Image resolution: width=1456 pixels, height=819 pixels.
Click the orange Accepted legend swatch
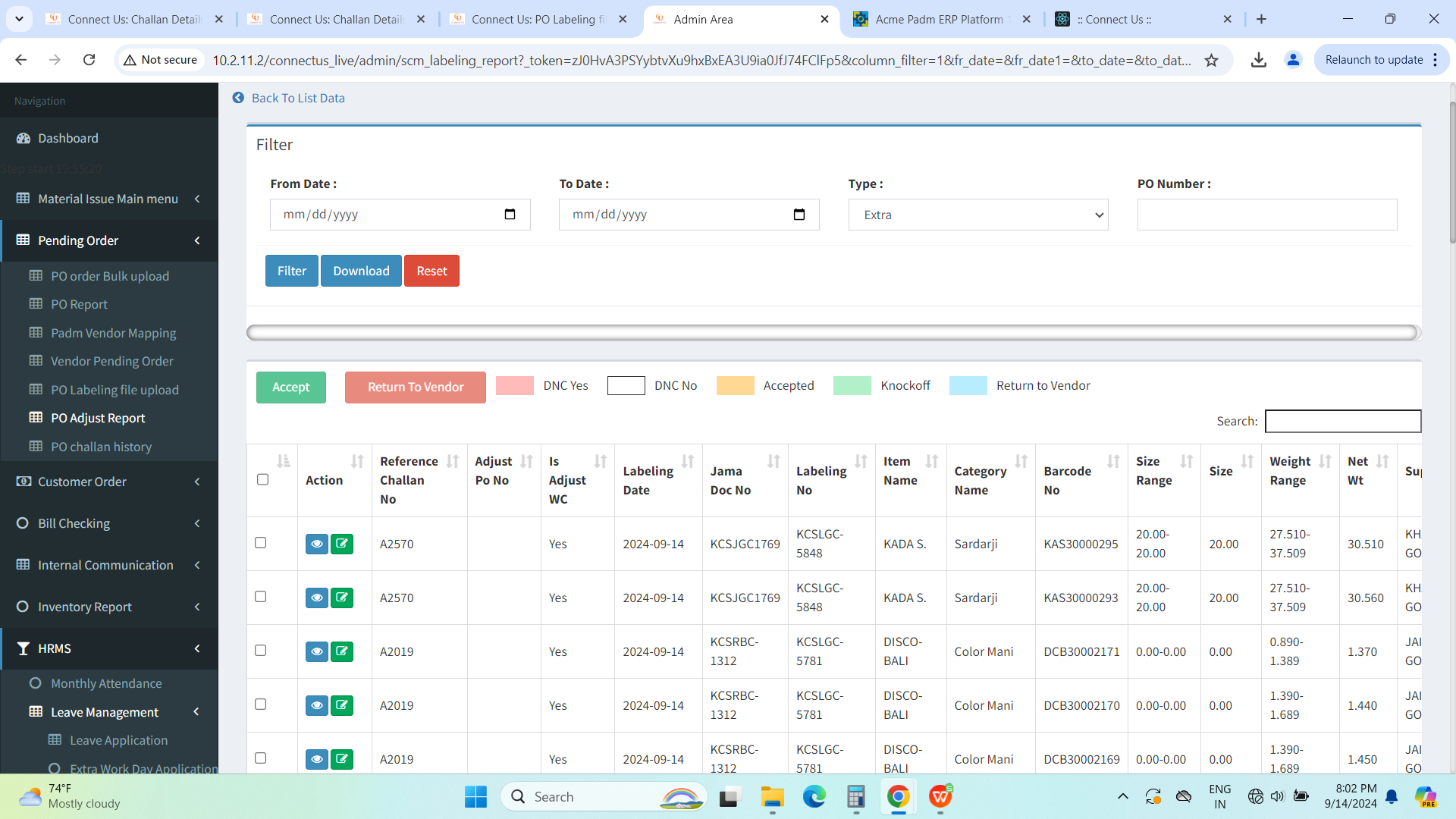[x=735, y=385]
